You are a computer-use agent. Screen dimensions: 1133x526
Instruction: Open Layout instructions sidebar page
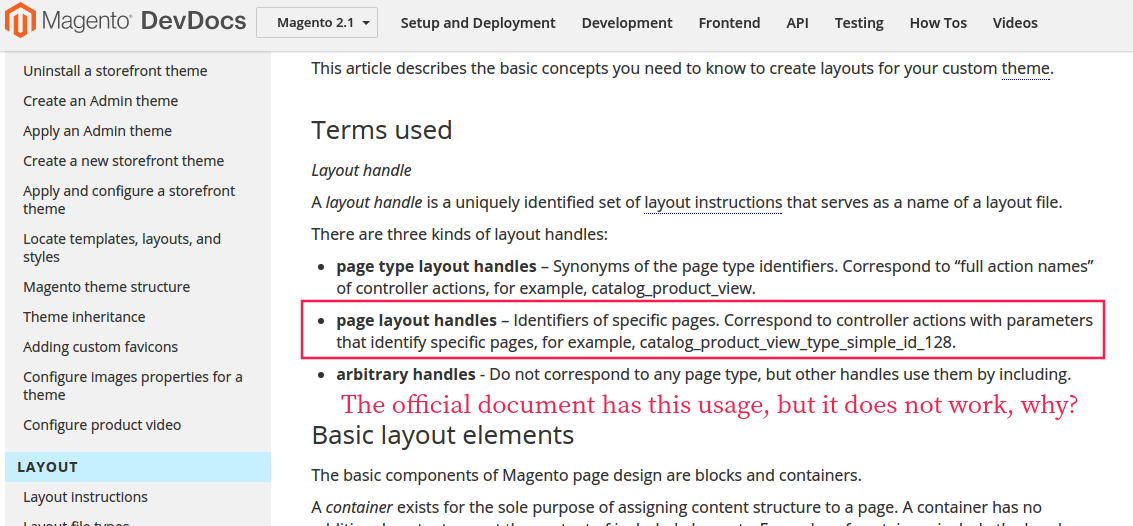coord(85,497)
